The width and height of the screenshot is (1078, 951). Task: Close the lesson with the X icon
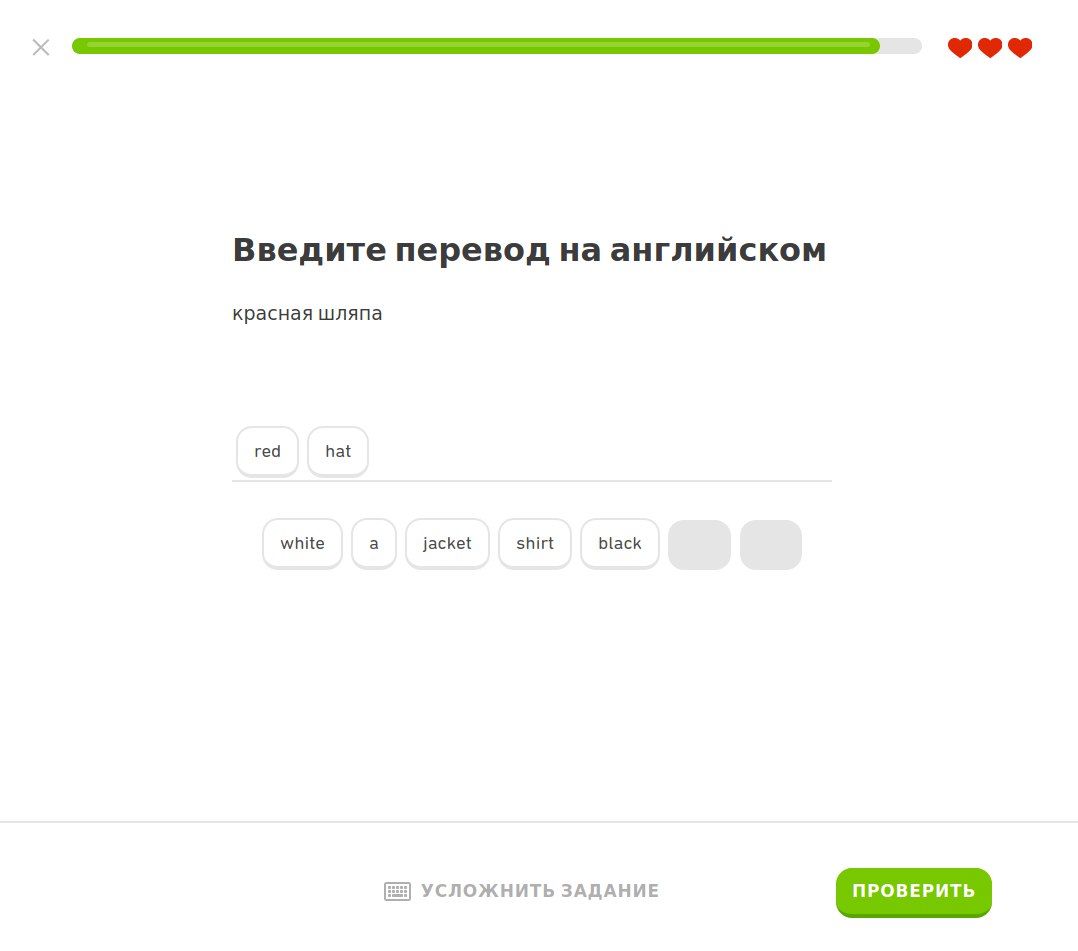41,47
